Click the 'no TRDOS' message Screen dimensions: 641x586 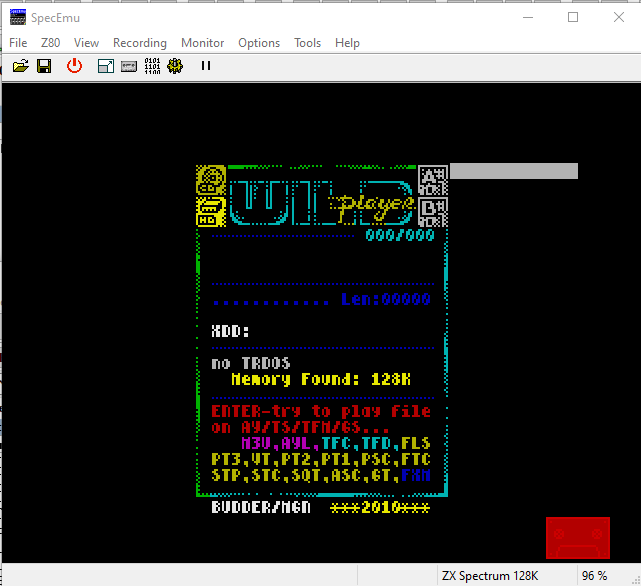click(x=251, y=363)
